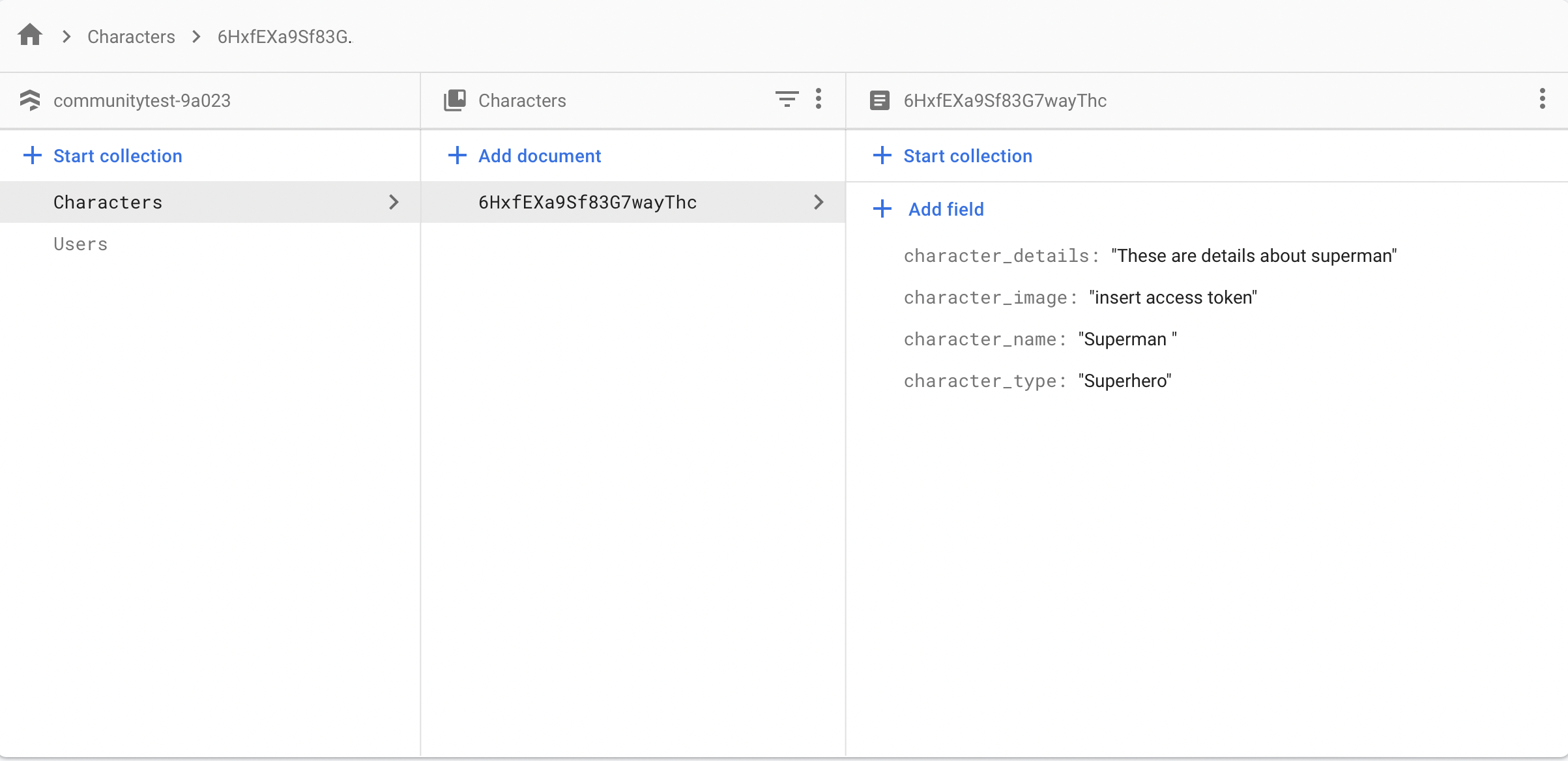This screenshot has height=761, width=1568.
Task: Click plus icon beside document Start collection
Action: pos(882,155)
